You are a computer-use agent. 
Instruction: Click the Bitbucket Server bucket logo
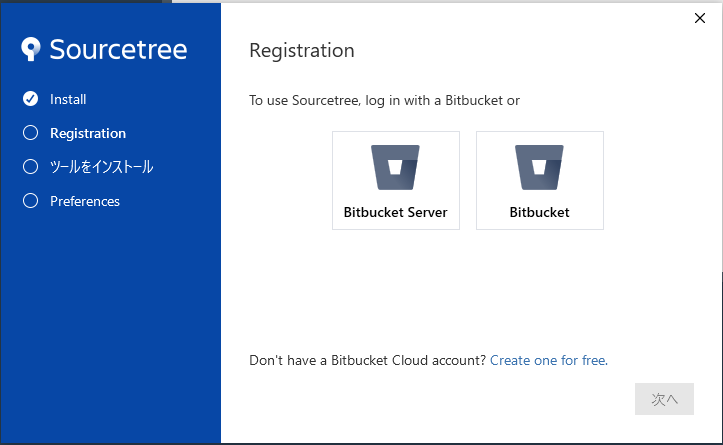[x=395, y=167]
